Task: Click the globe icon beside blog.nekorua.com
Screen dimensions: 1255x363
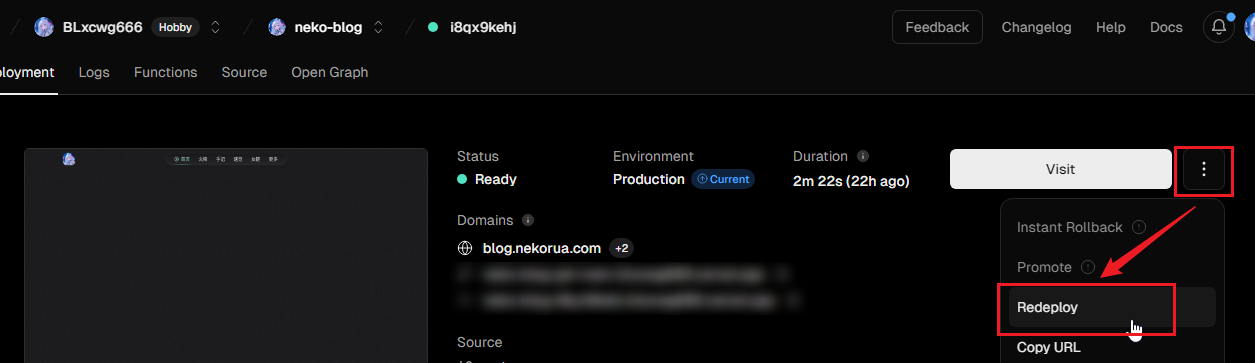Action: [x=465, y=248]
